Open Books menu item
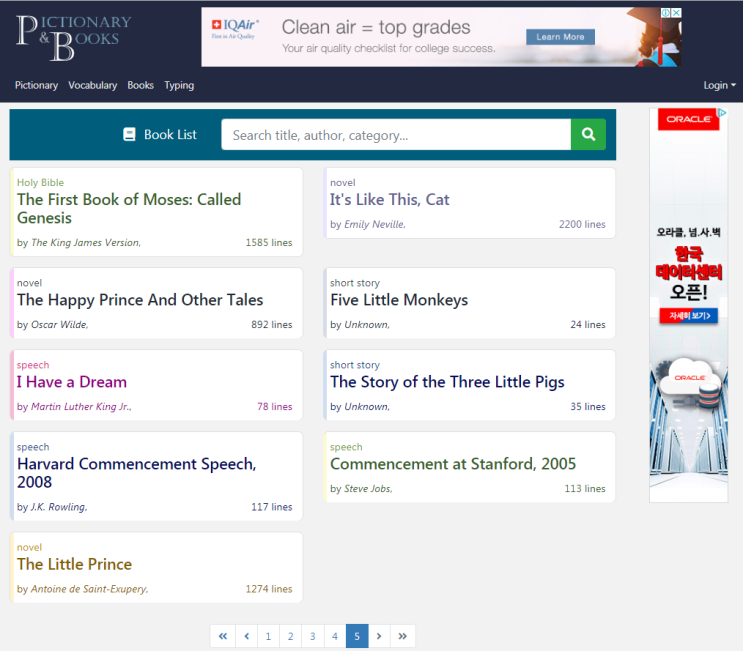The height and width of the screenshot is (651, 743). 140,85
